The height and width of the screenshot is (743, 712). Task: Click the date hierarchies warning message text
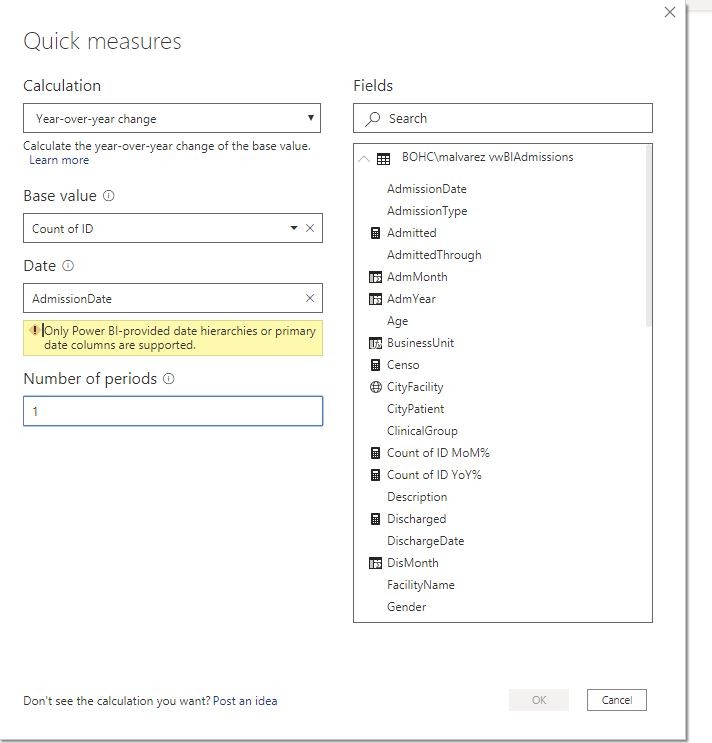coord(180,338)
